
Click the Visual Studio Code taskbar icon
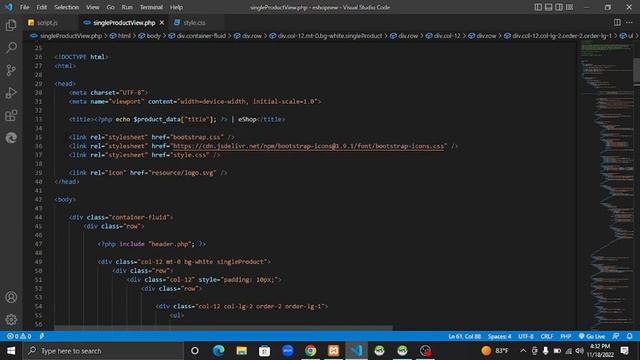point(356,351)
